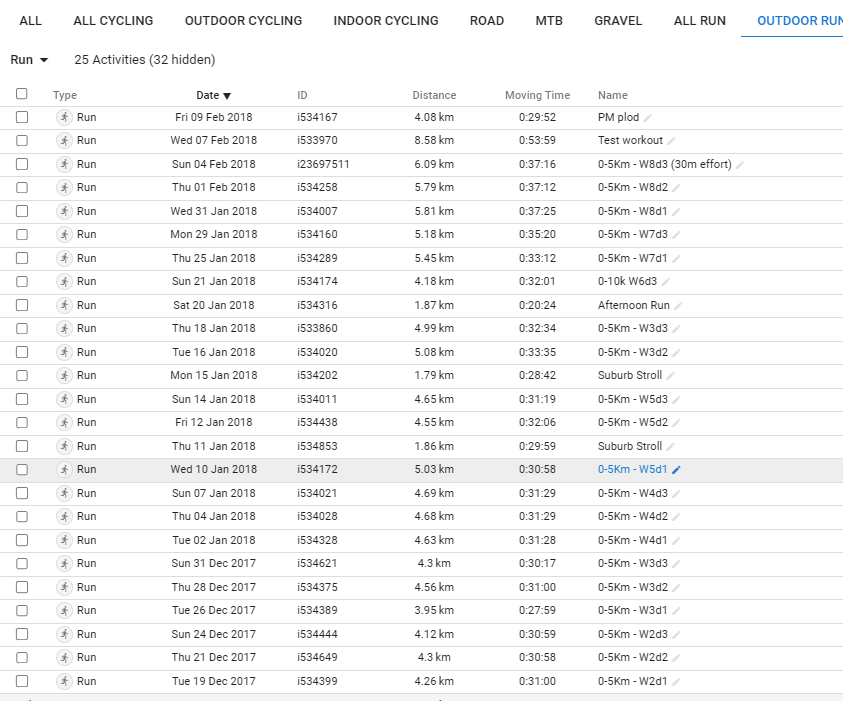The image size is (843, 701).
Task: Edit name of Suburb Stroll on 11 Jan
Action: point(670,447)
